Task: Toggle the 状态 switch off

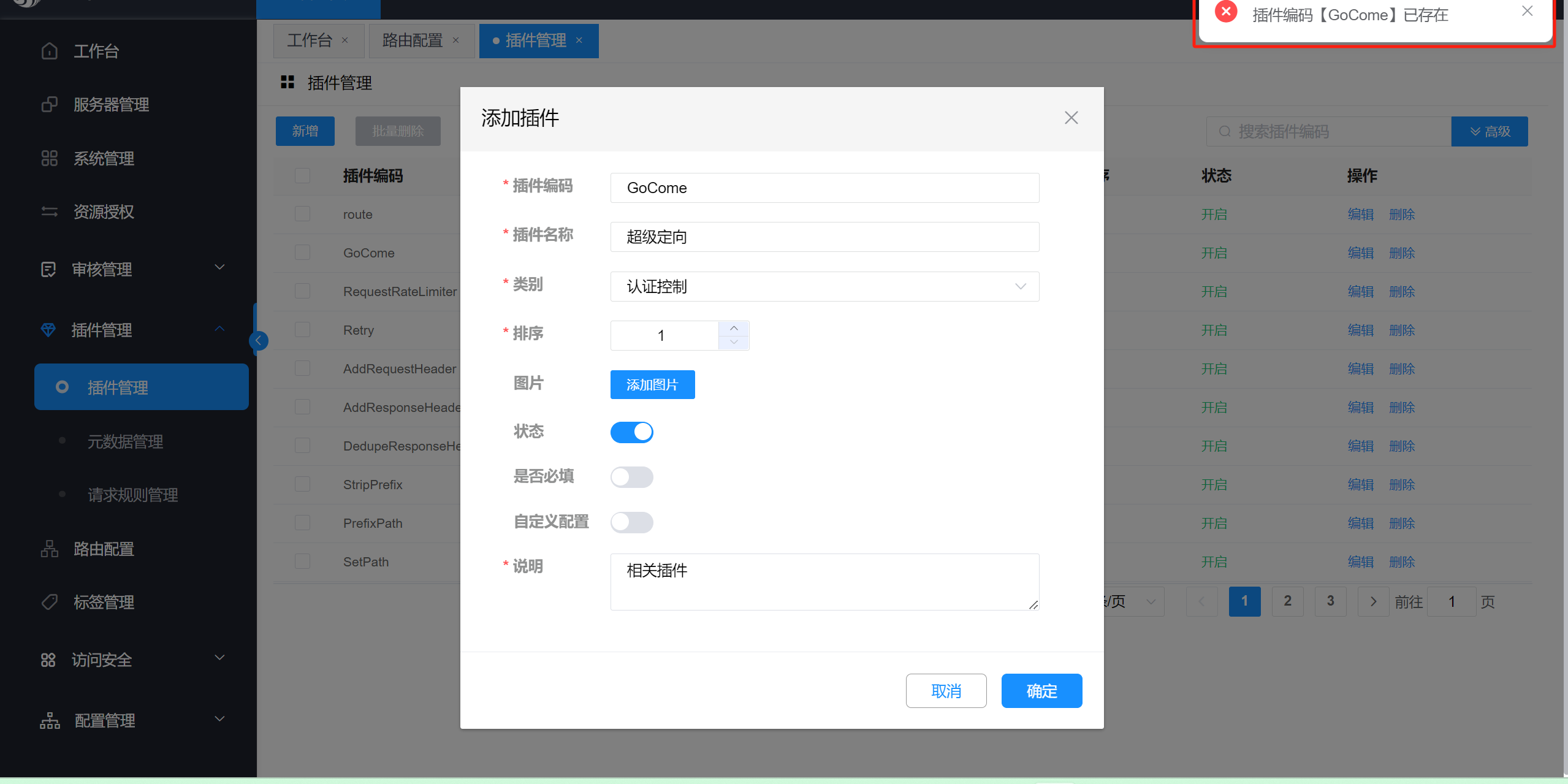Action: click(x=631, y=432)
